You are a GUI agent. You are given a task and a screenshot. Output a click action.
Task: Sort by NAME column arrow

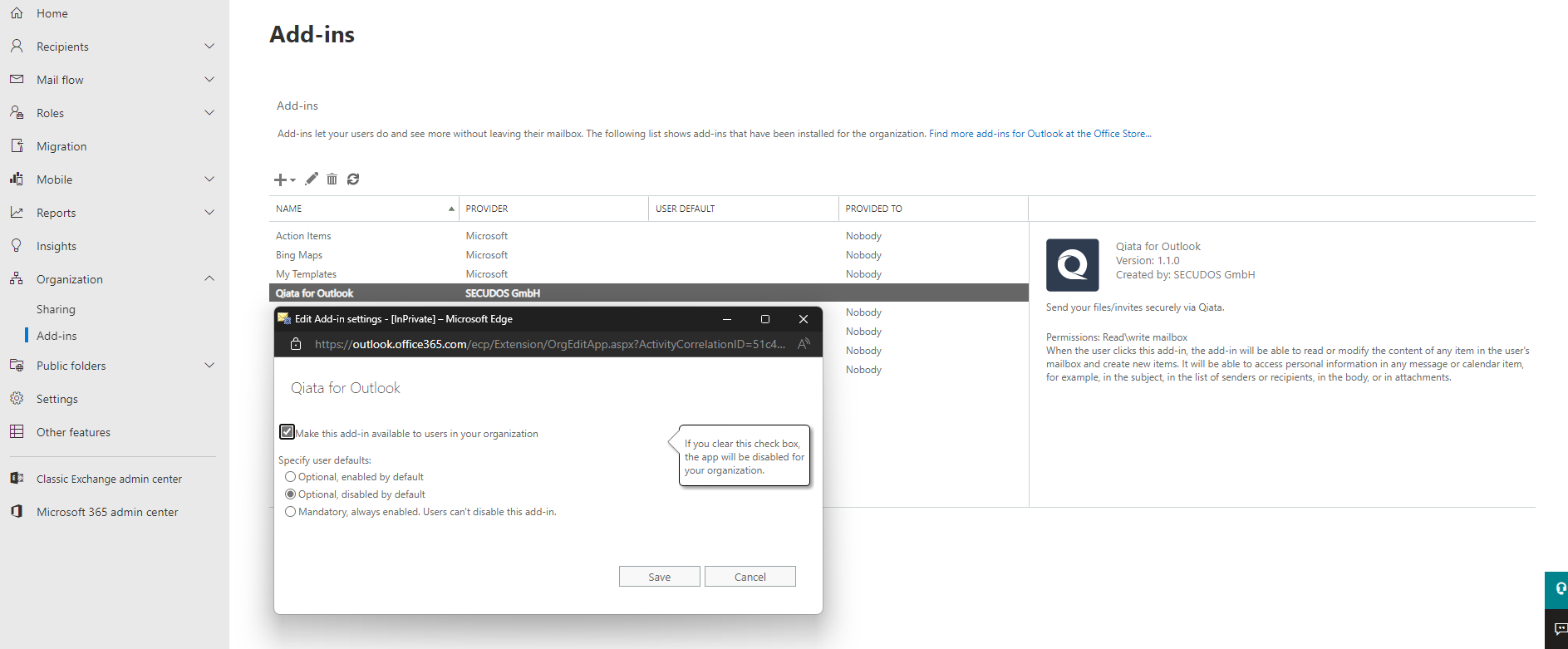[451, 209]
